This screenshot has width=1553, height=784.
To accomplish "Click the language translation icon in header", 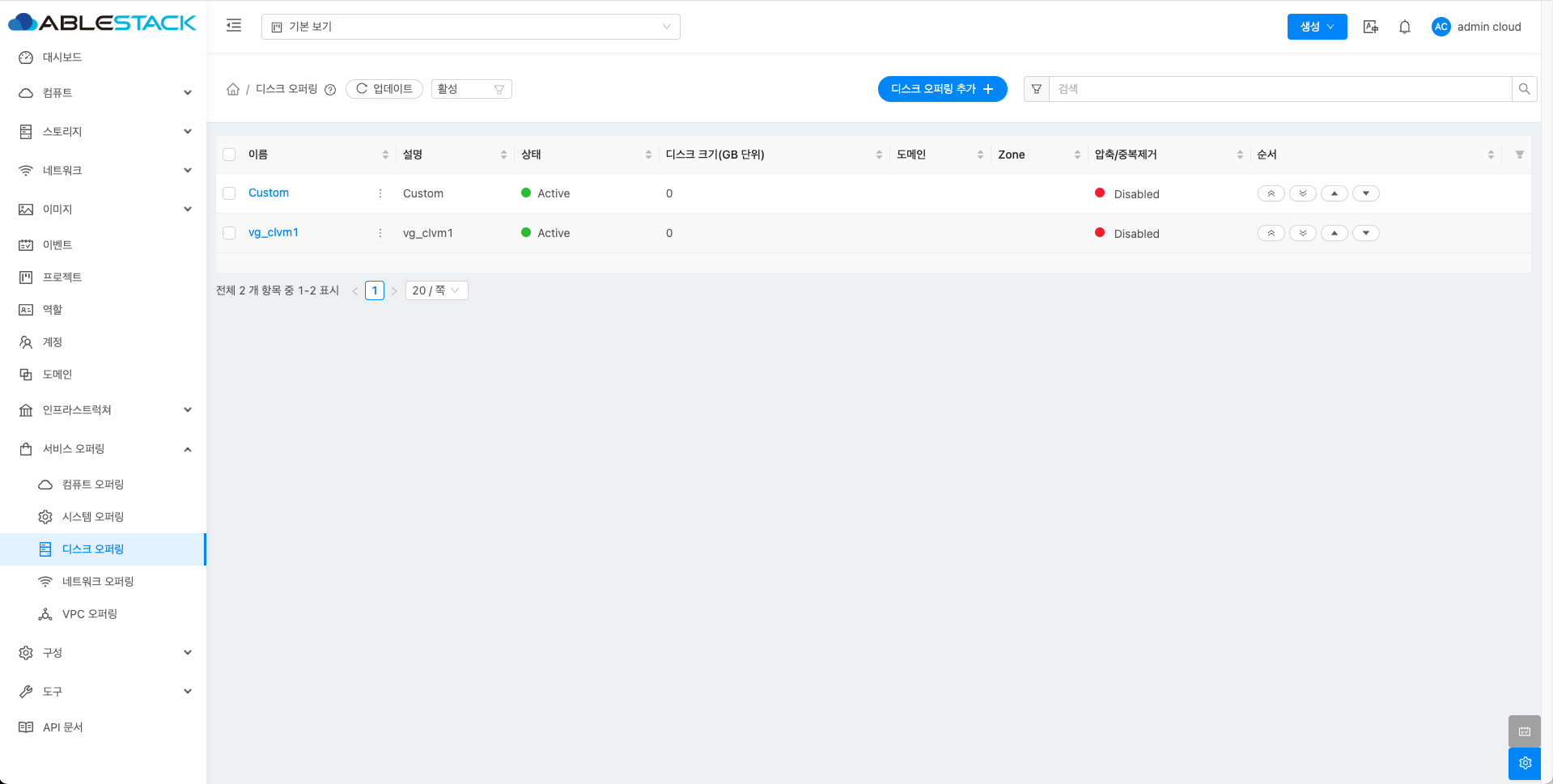I will tap(1370, 27).
